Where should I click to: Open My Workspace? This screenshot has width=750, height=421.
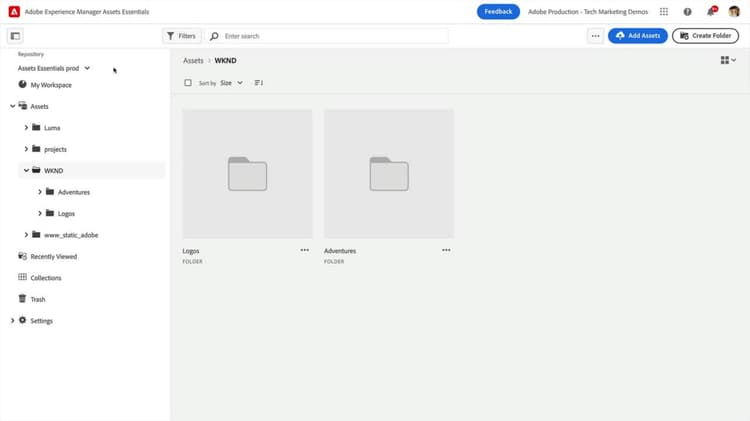click(x=51, y=85)
